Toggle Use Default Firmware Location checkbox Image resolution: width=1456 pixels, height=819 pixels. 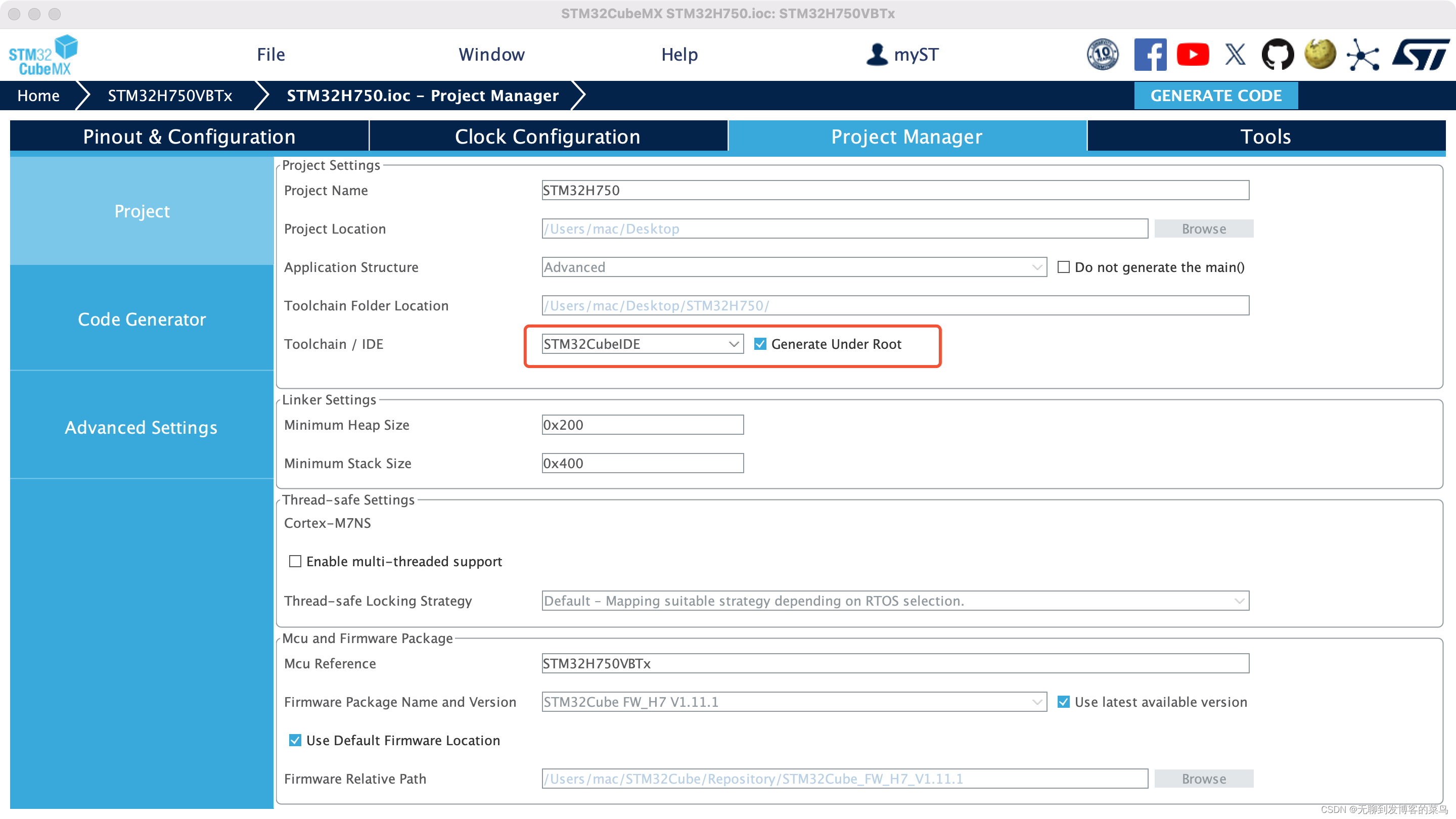[294, 740]
